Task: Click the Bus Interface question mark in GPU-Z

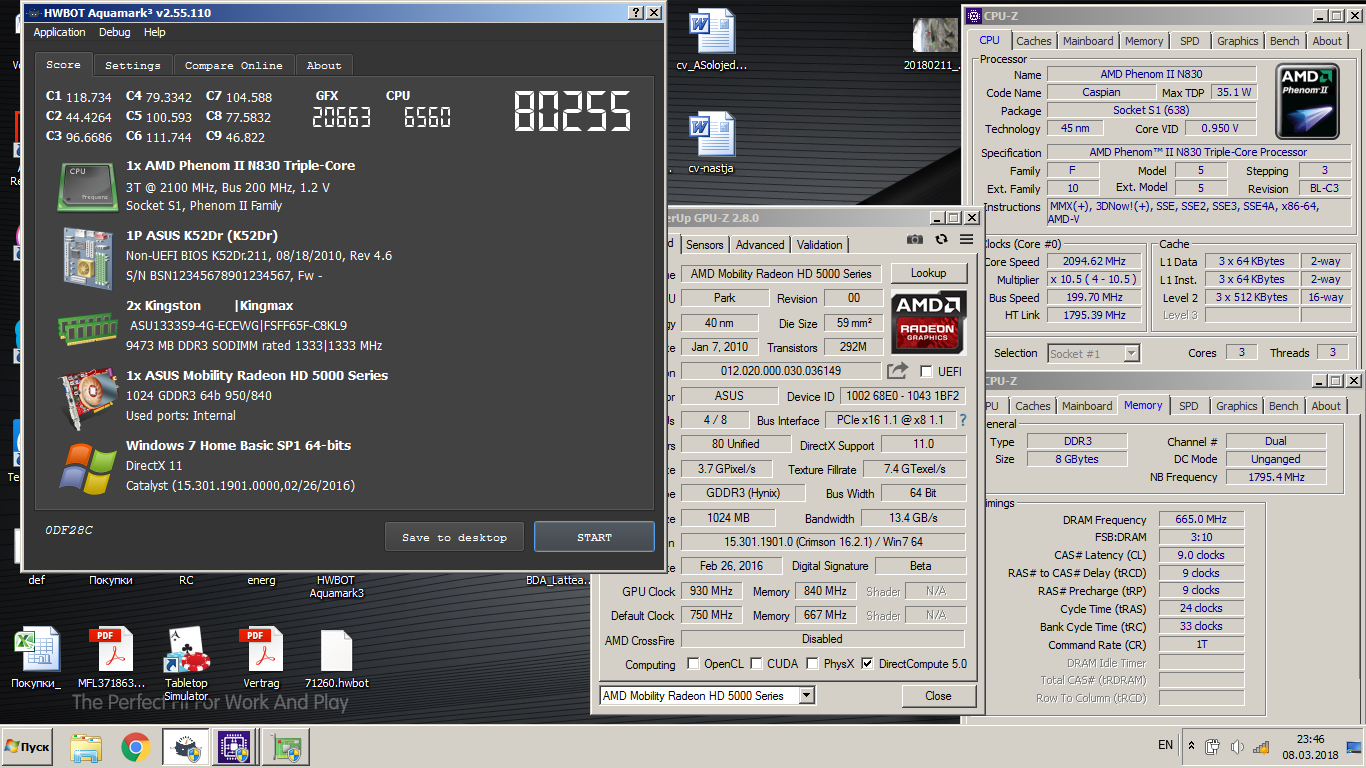Action: 963,421
